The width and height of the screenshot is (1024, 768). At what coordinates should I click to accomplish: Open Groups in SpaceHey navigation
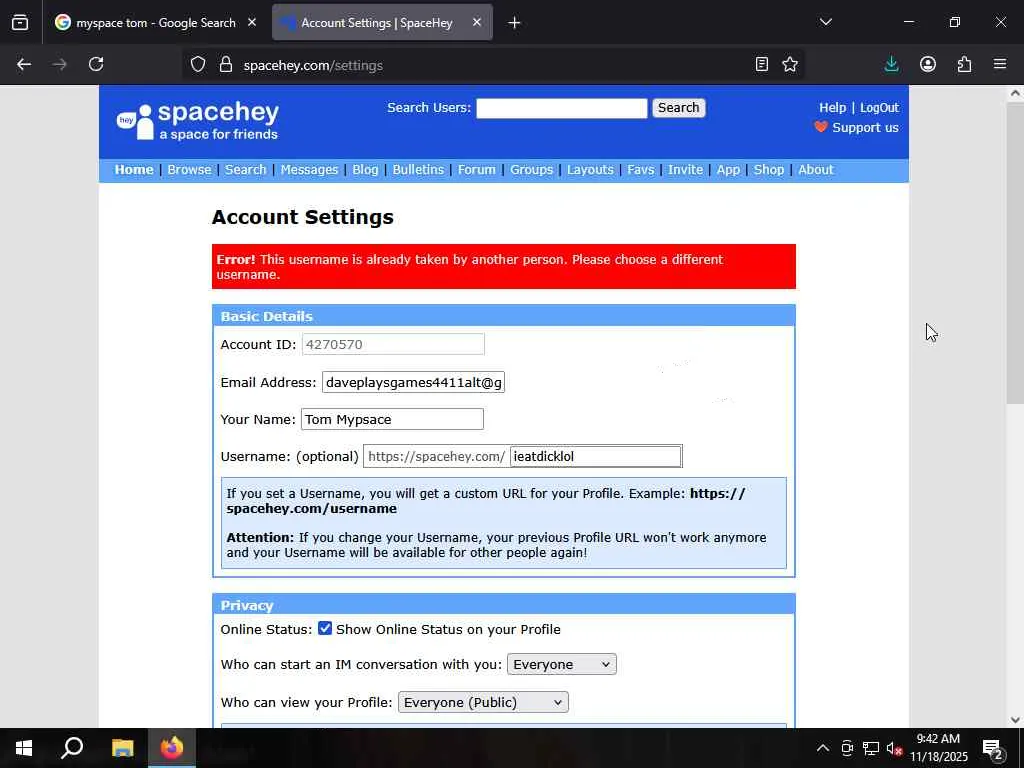pyautogui.click(x=532, y=170)
